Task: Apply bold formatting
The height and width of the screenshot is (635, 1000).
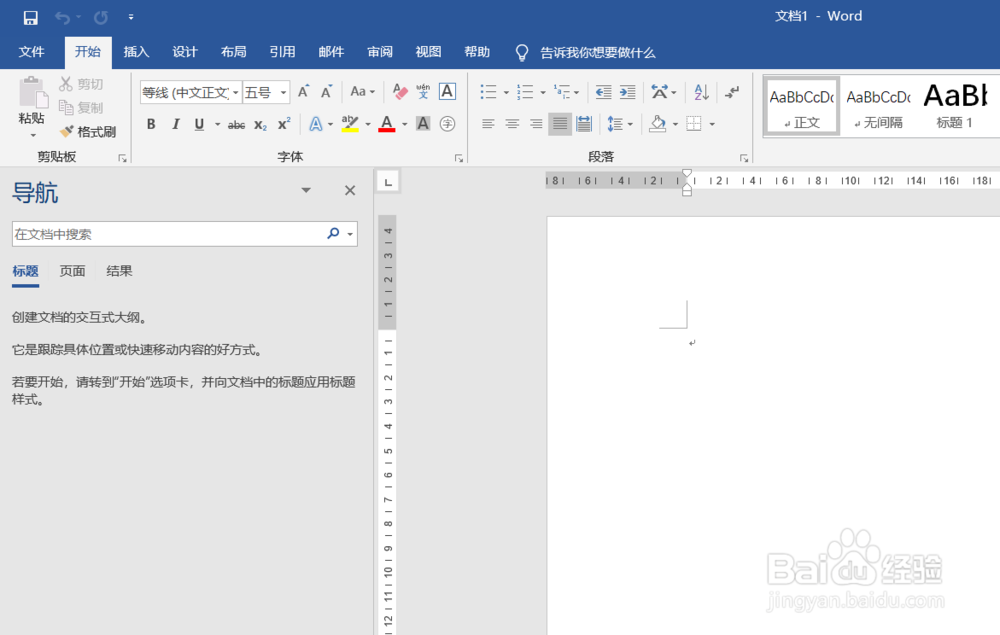Action: coord(150,123)
